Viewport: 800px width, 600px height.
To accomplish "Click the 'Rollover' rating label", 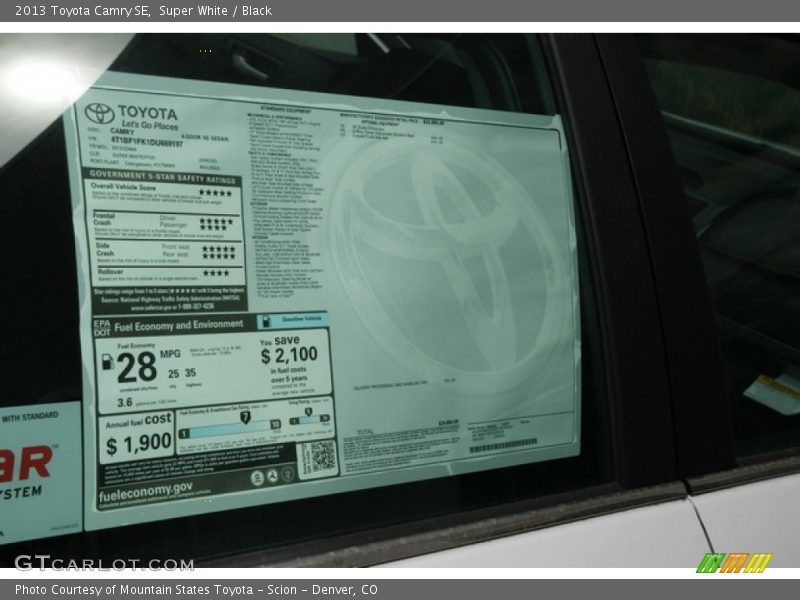I will point(111,271).
